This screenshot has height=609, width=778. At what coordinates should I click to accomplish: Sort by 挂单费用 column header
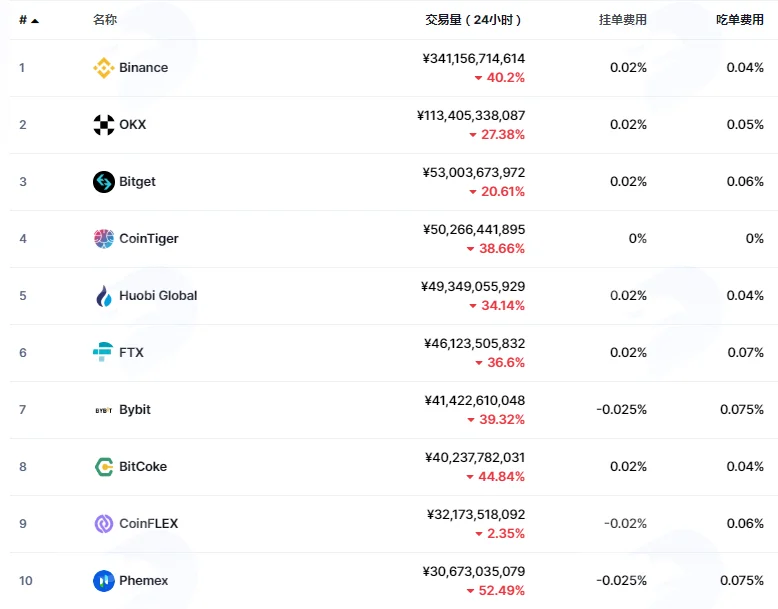tap(623, 20)
